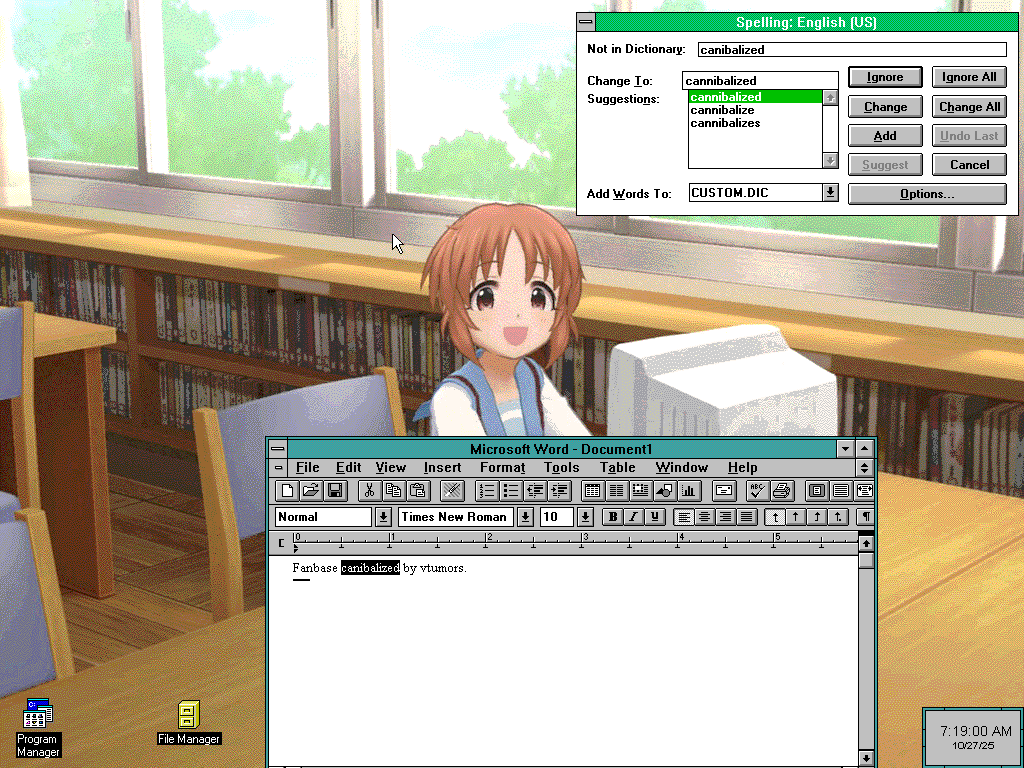Open the Table menu
1024x768 pixels.
pos(617,468)
